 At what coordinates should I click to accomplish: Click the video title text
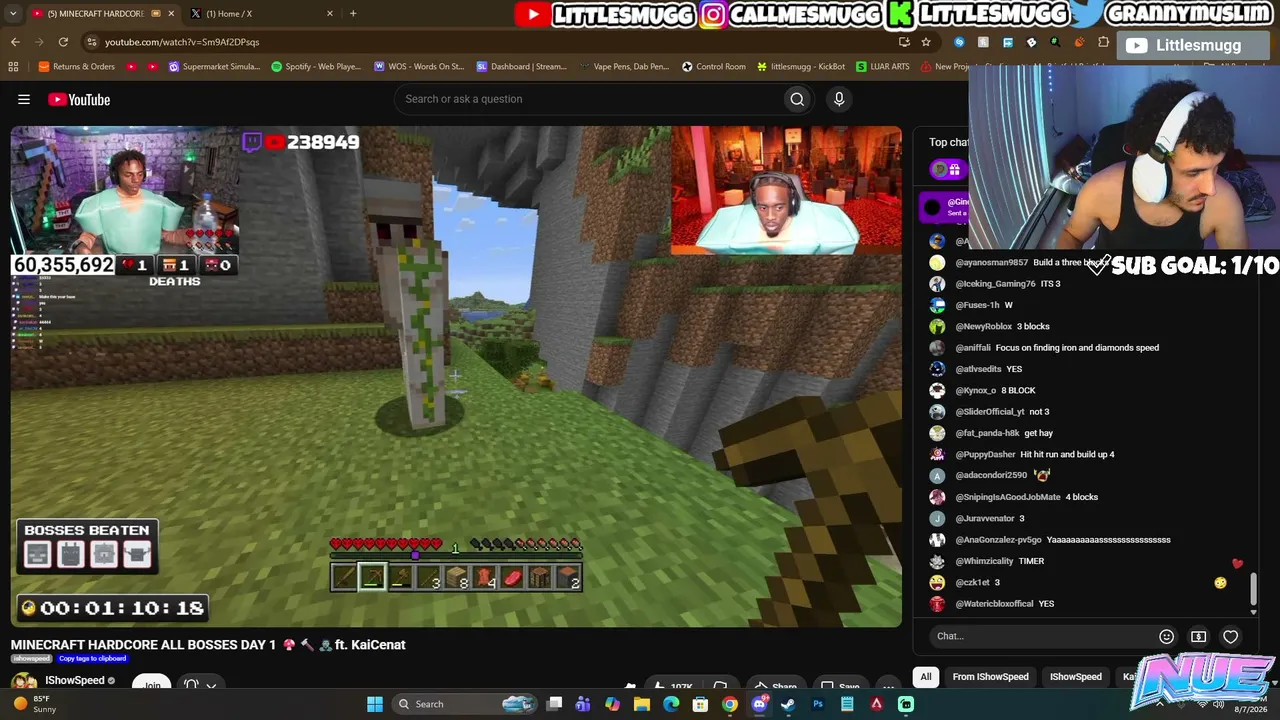click(x=208, y=645)
